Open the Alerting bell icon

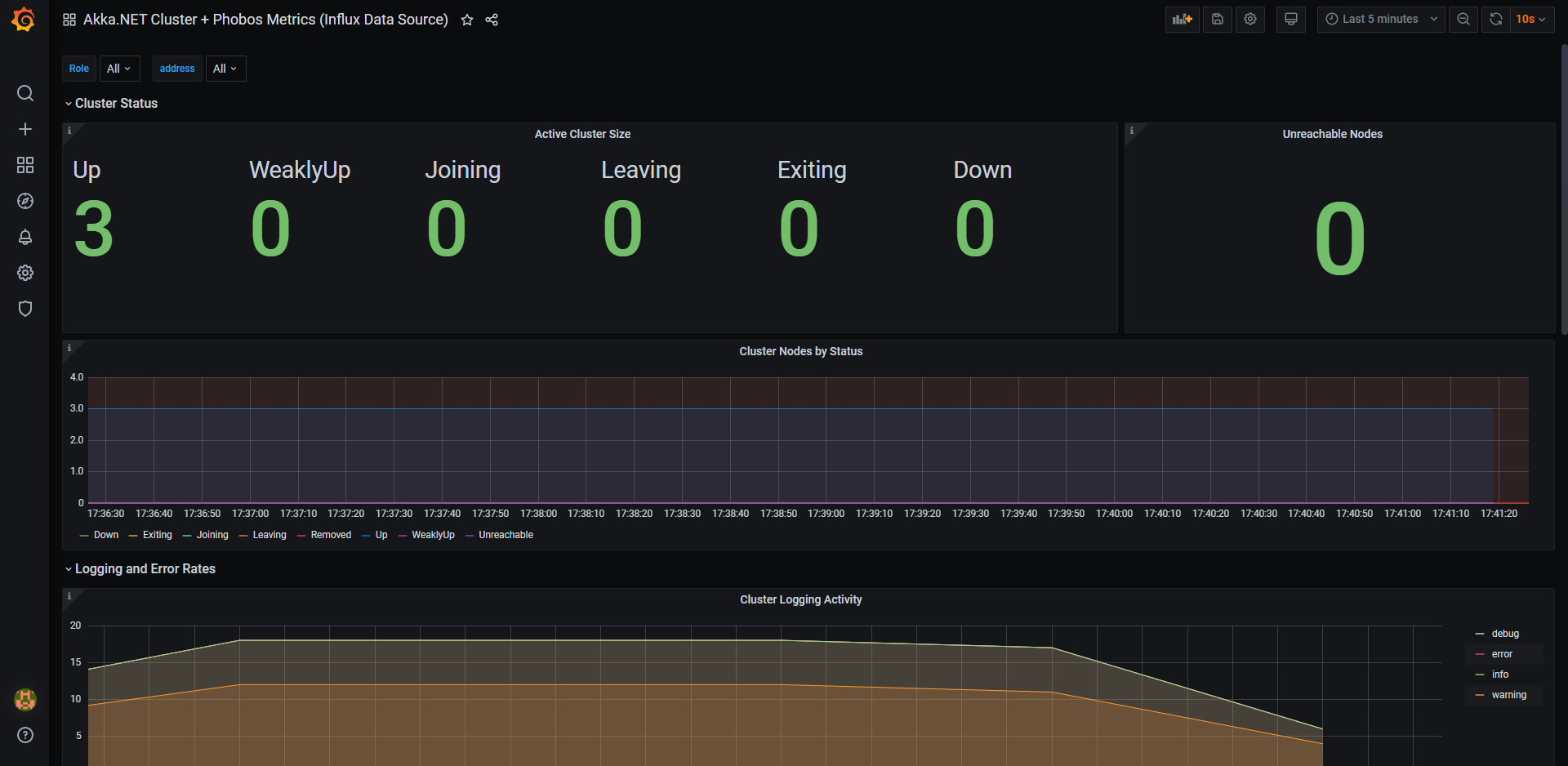coord(25,237)
